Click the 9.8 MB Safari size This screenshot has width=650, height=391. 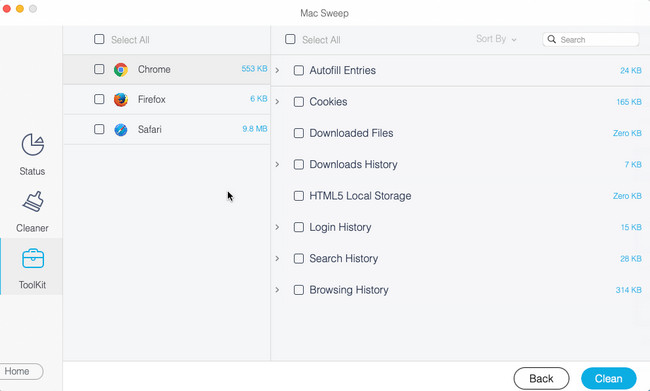[255, 129]
